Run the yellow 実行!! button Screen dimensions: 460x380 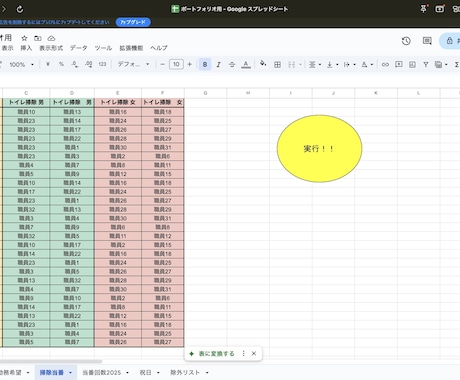(x=319, y=149)
